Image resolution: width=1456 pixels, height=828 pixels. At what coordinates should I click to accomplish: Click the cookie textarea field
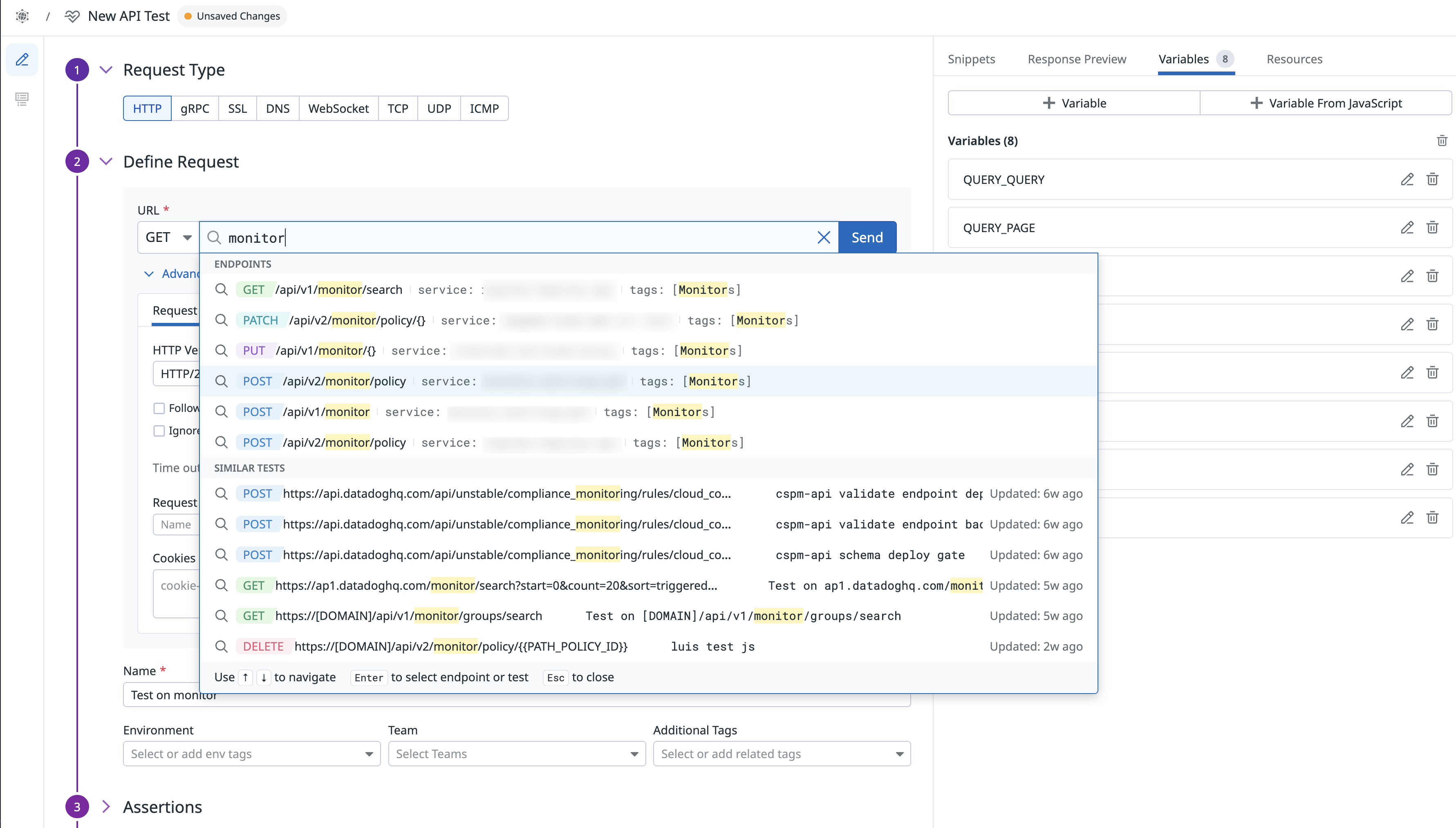point(176,594)
